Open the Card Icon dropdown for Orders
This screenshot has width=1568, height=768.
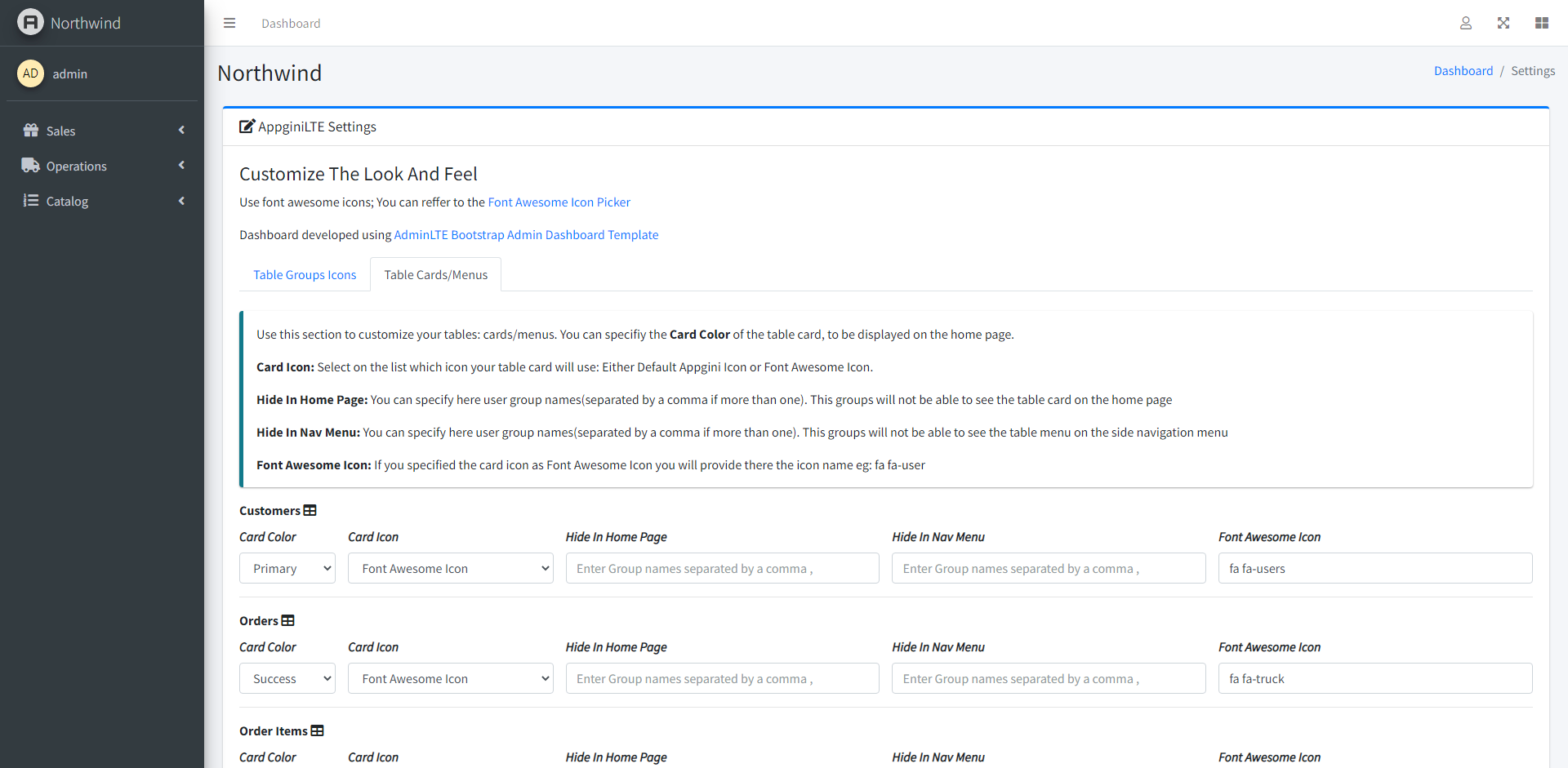450,678
